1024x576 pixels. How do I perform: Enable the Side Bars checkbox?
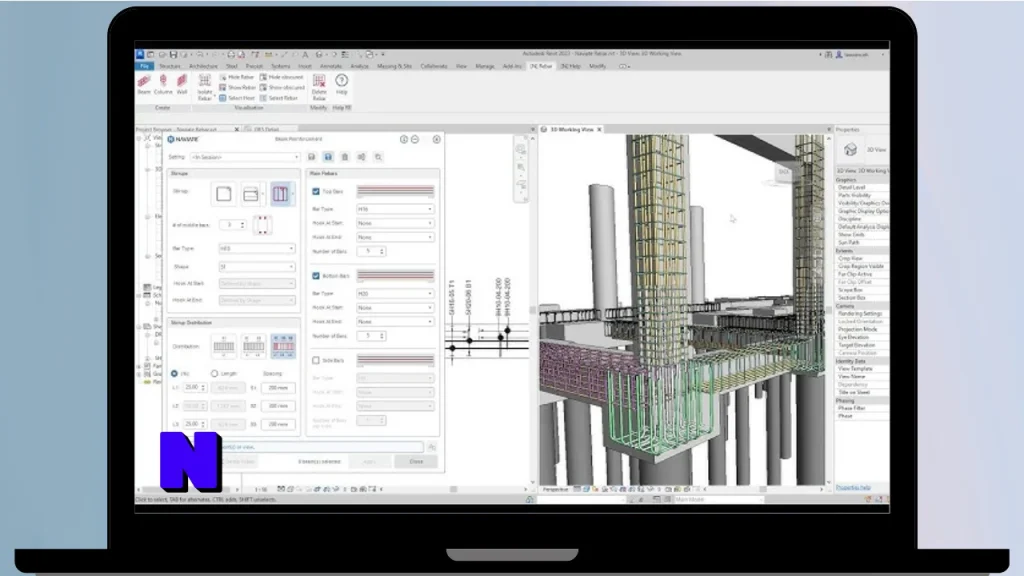(316, 360)
